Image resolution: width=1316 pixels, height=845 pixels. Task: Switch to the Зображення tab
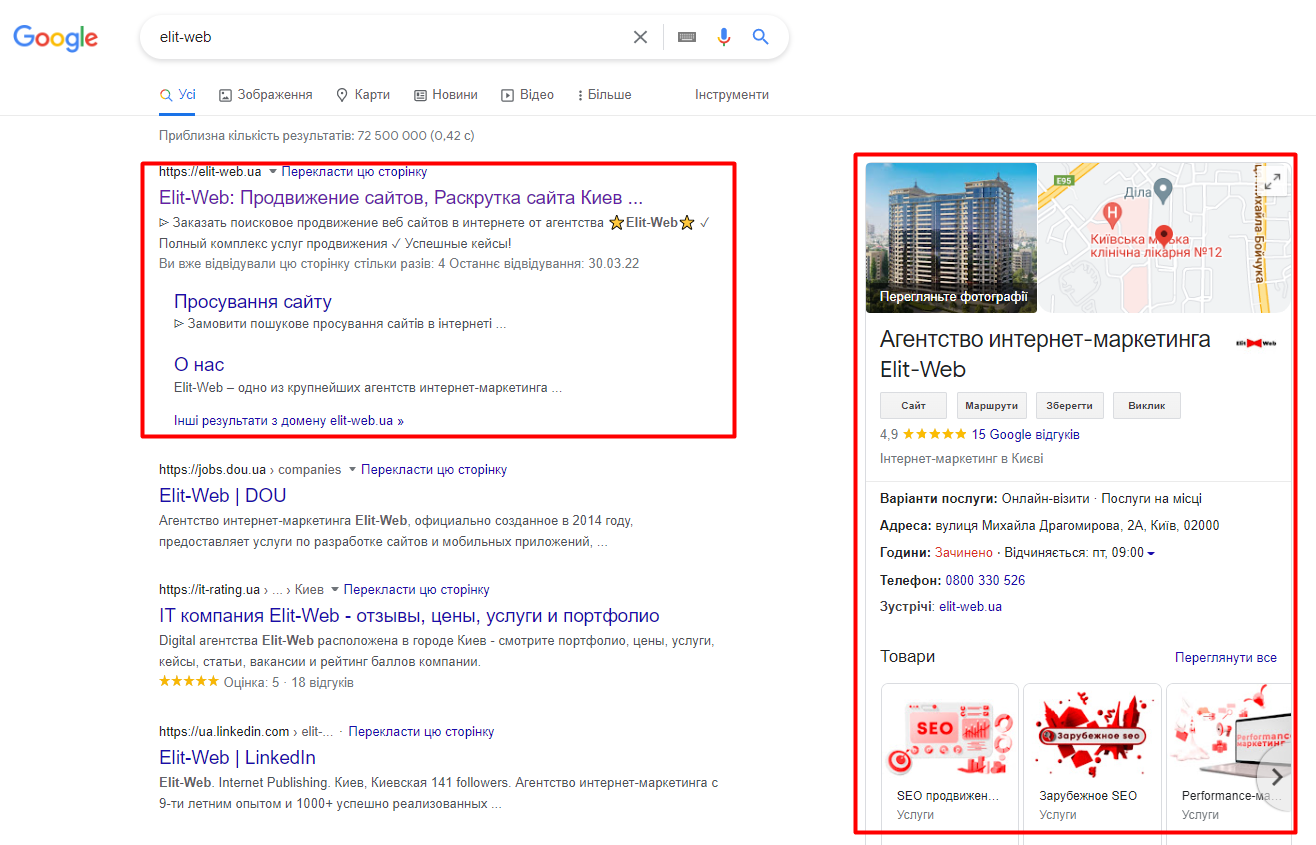coord(266,95)
